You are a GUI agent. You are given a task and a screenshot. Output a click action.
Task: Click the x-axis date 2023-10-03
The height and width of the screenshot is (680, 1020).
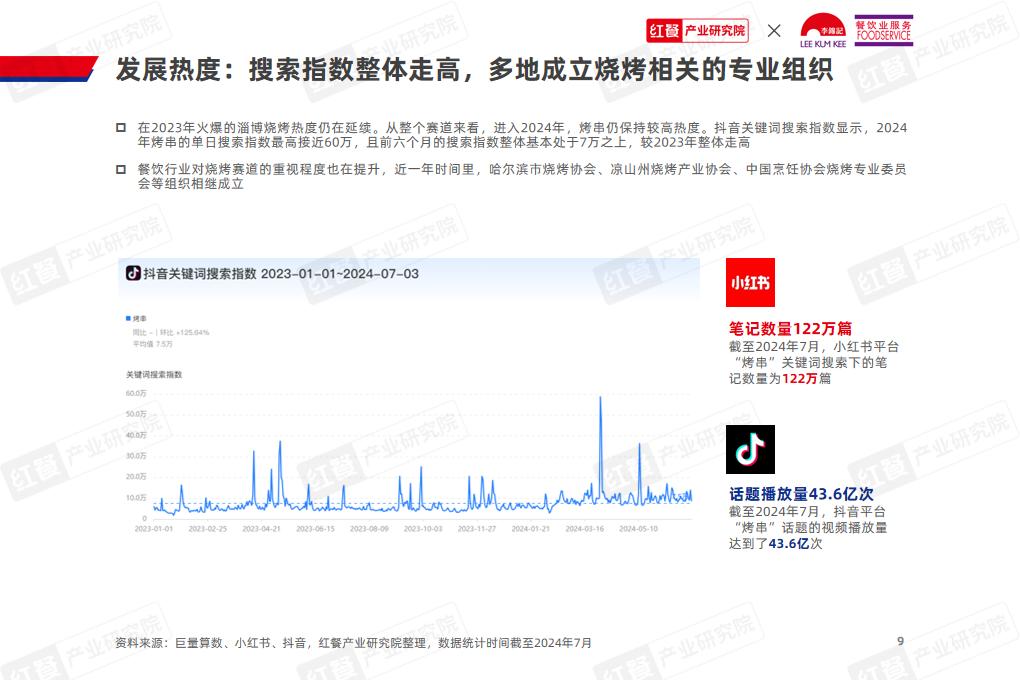point(423,529)
